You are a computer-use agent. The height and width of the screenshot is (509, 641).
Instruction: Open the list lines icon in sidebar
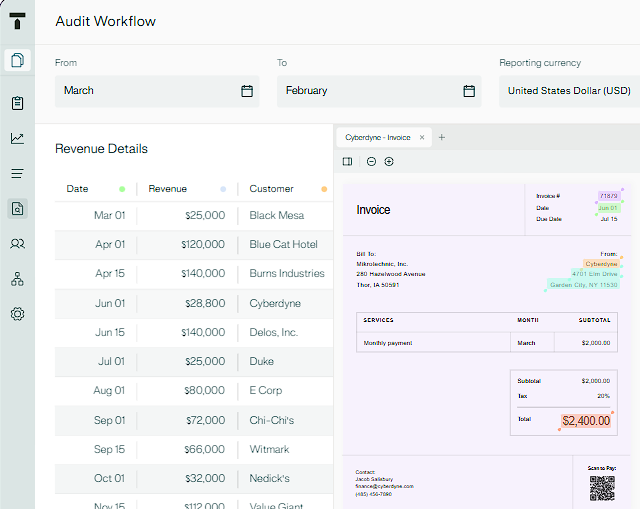pos(17,173)
